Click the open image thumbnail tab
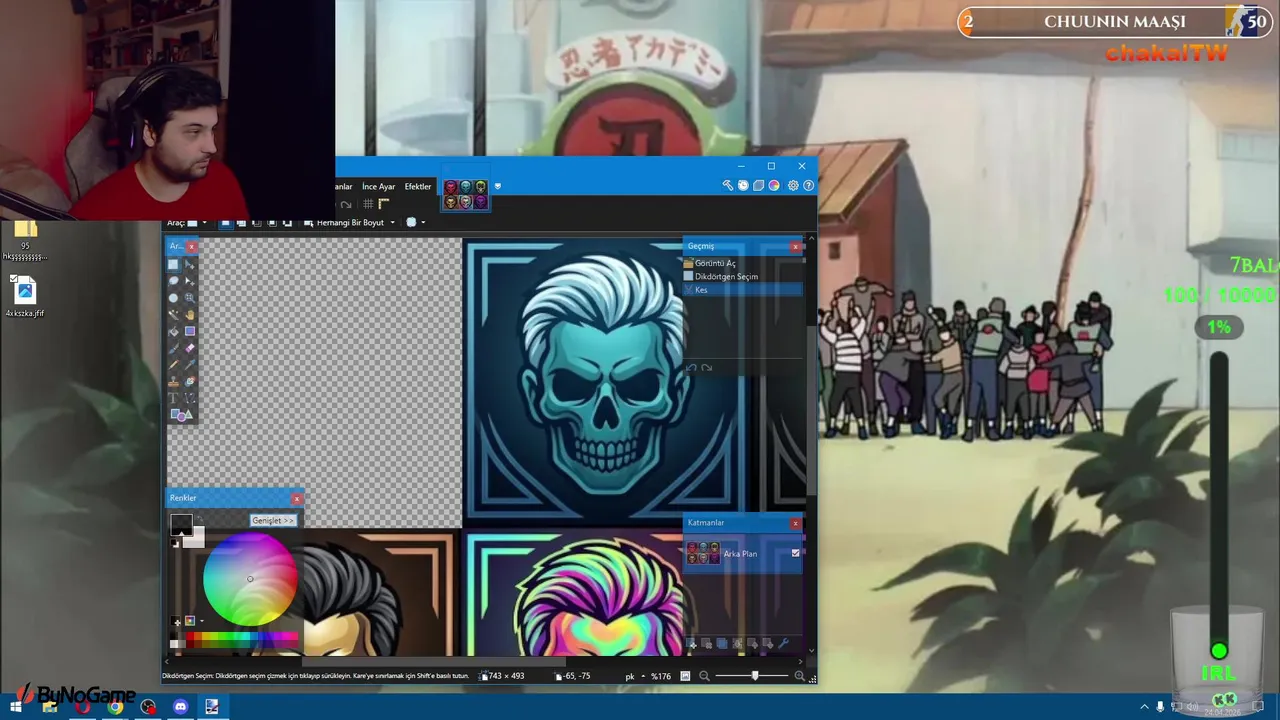 pos(466,194)
